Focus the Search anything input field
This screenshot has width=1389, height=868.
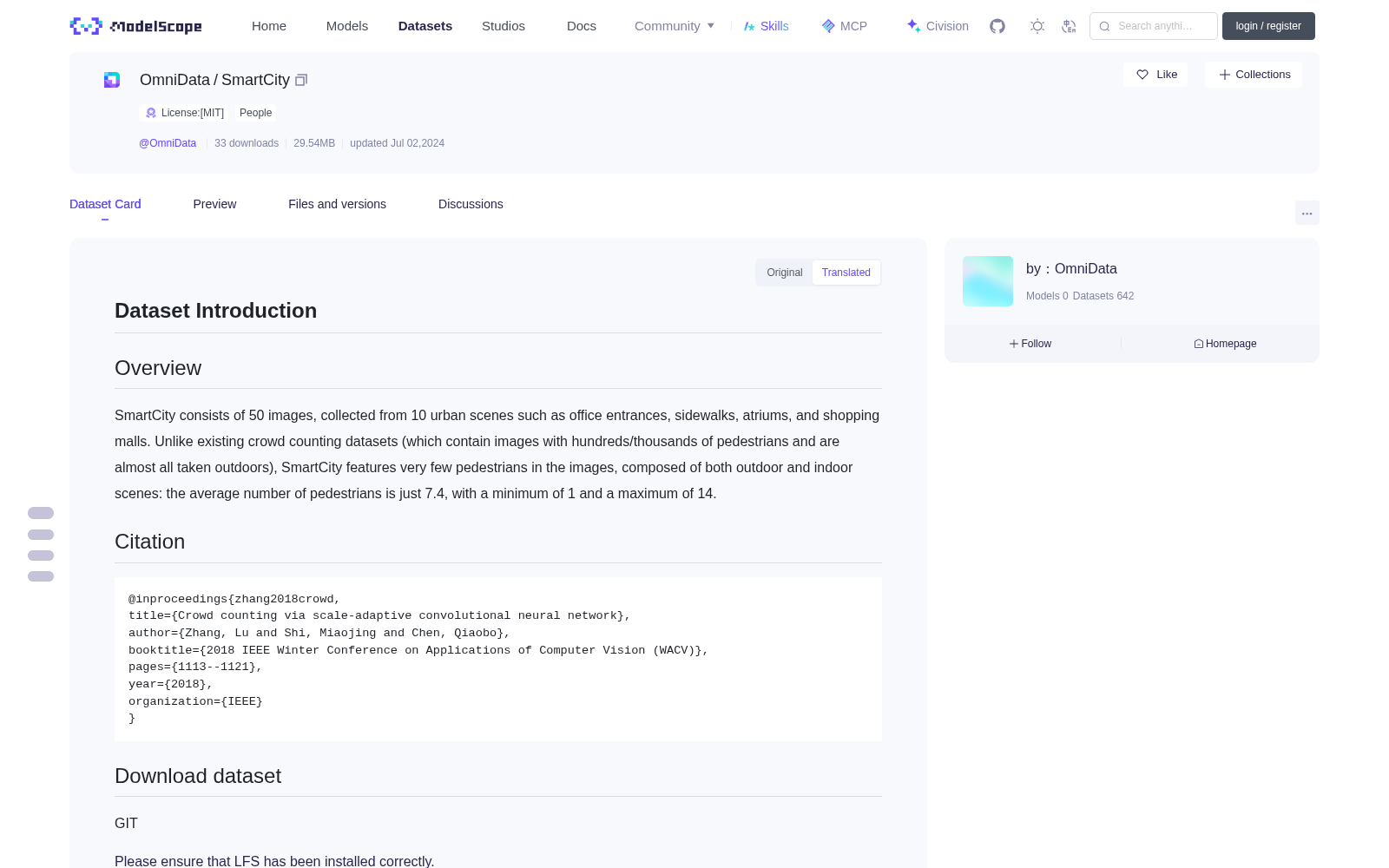click(x=1154, y=26)
